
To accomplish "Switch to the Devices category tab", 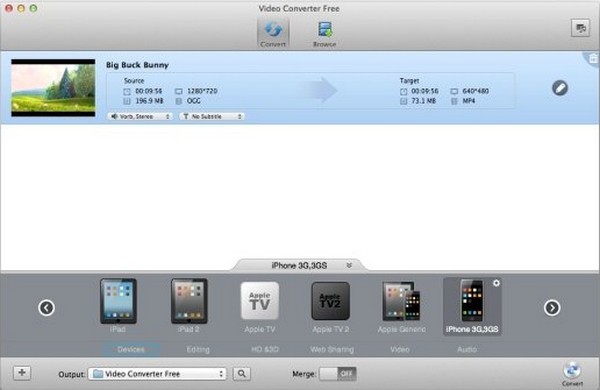I will pos(131,349).
